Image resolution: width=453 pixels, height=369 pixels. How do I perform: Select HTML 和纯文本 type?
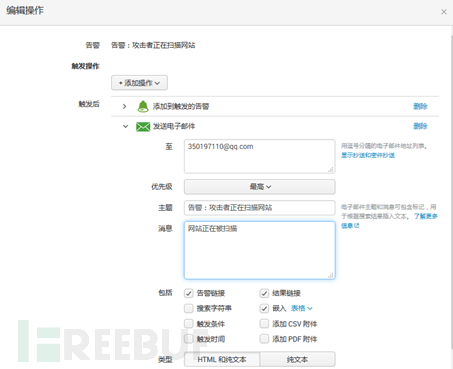(222, 359)
